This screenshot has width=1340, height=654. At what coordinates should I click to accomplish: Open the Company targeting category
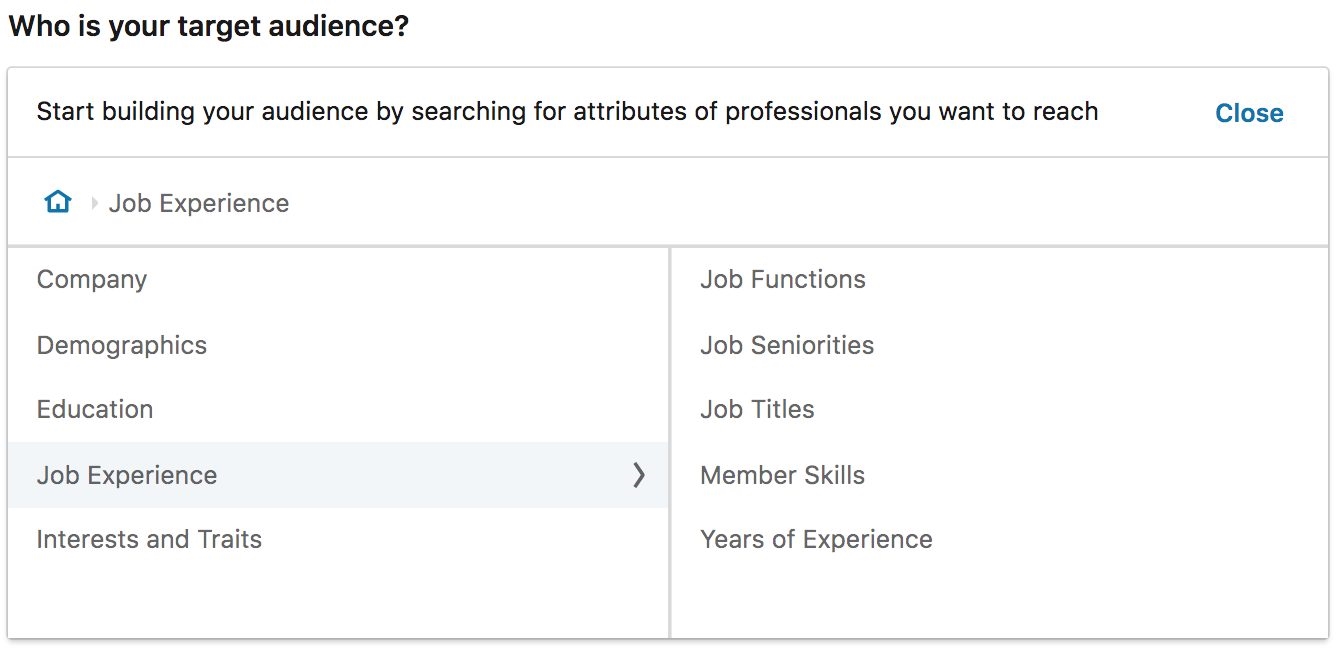(91, 280)
